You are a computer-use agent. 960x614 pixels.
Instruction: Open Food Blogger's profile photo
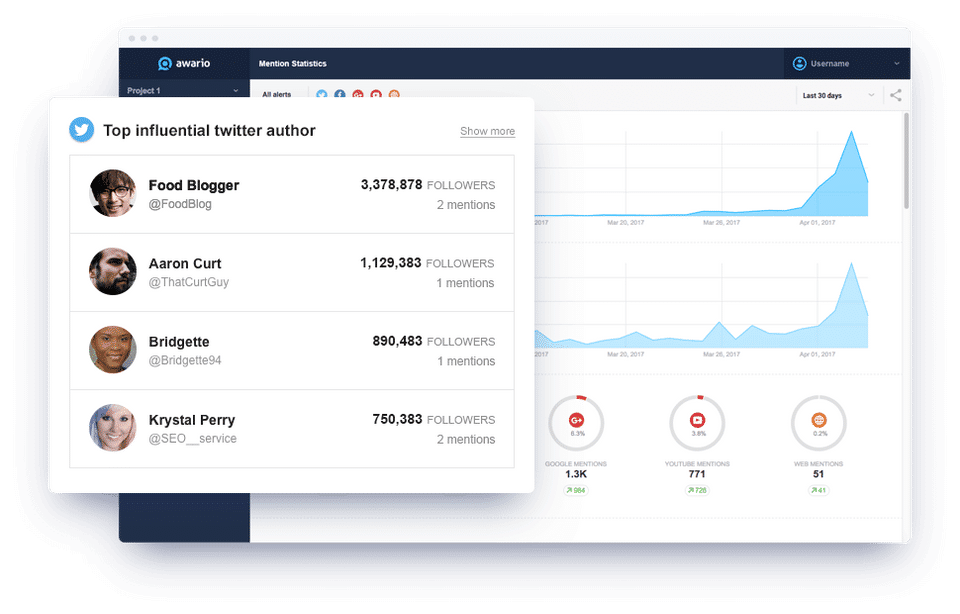tap(113, 193)
